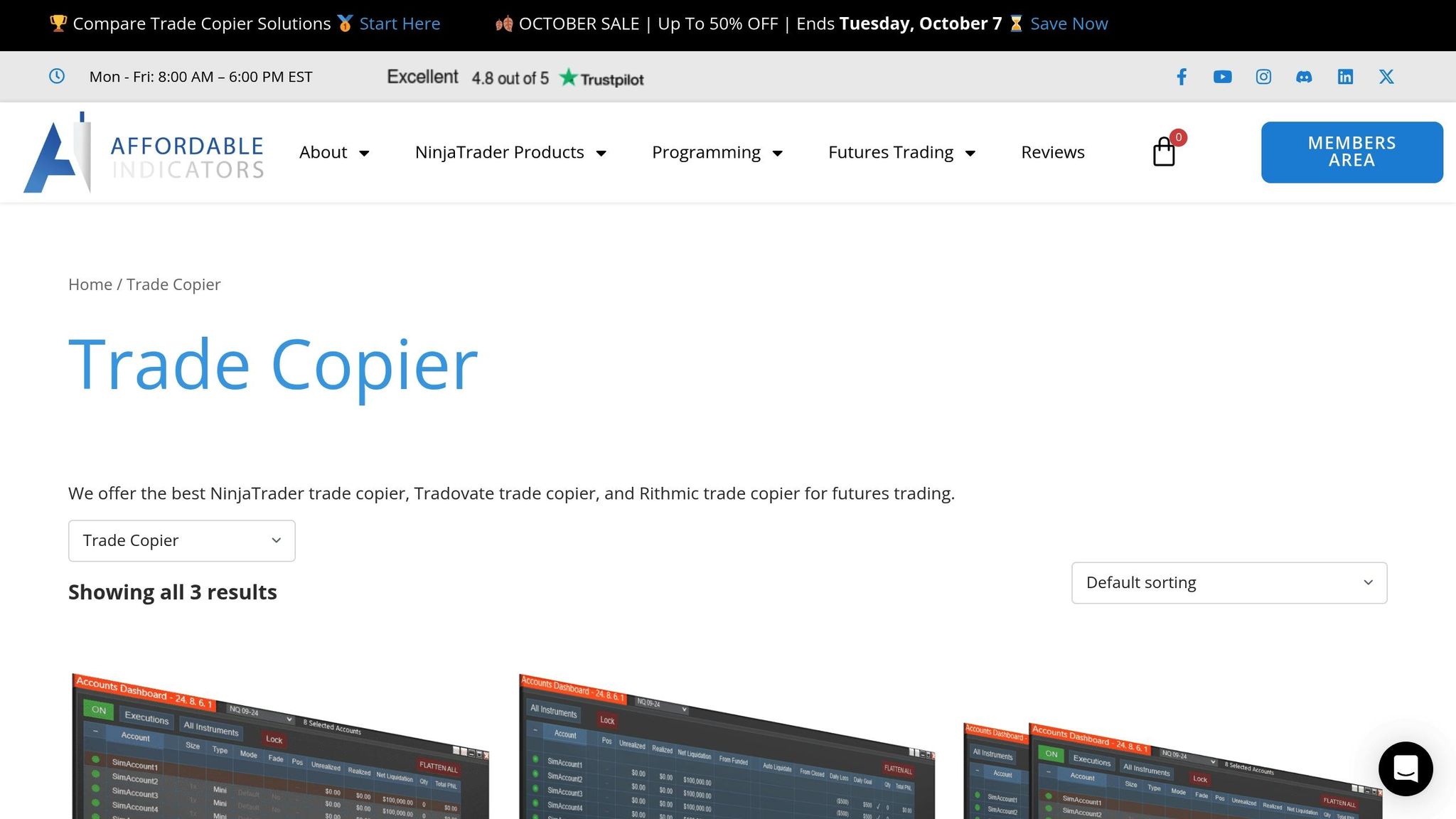Open the YouTube channel icon
Screen dimensions: 1456x819
click(1222, 77)
